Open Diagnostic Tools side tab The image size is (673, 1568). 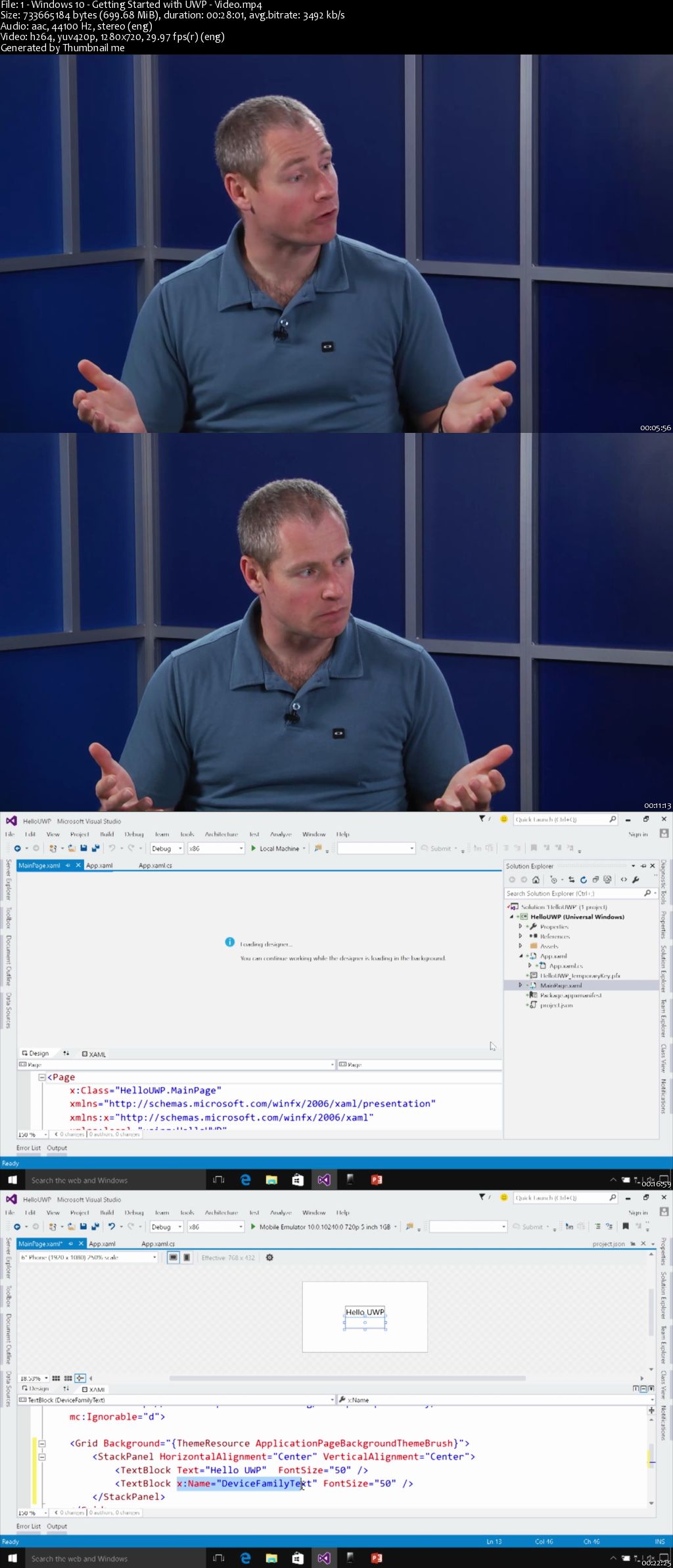(x=664, y=882)
